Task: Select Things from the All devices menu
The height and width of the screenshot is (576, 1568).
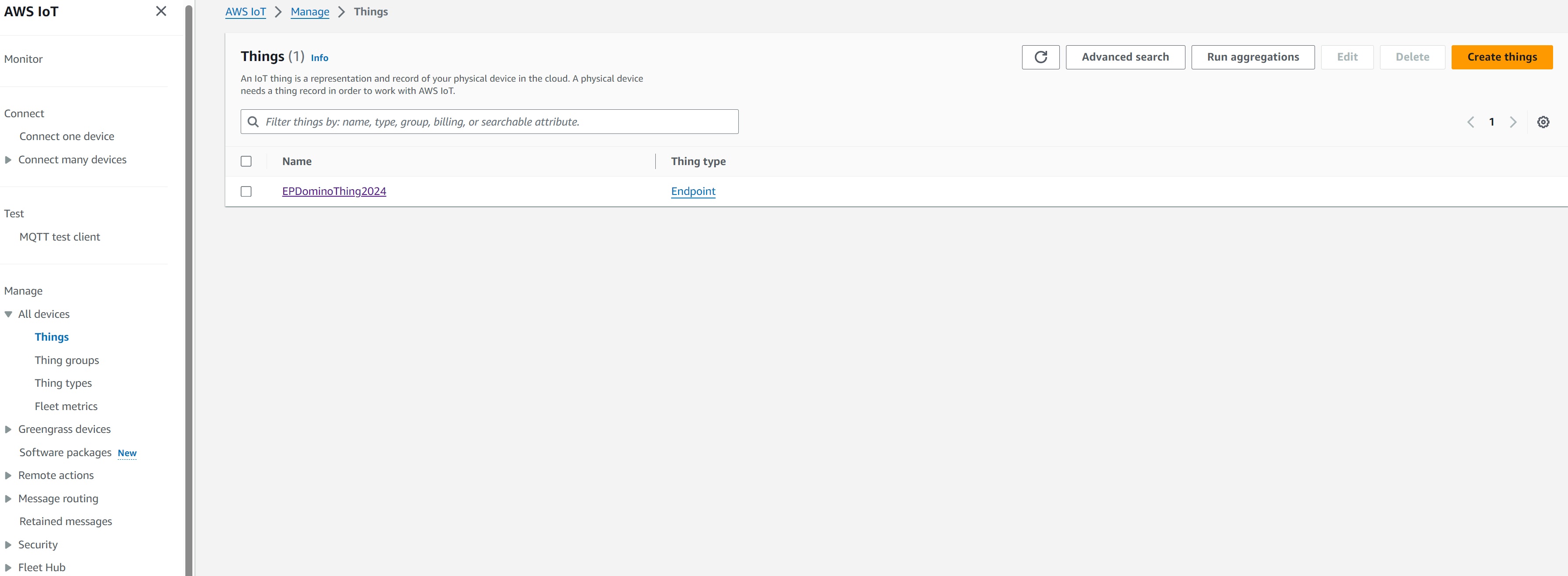Action: [x=51, y=336]
